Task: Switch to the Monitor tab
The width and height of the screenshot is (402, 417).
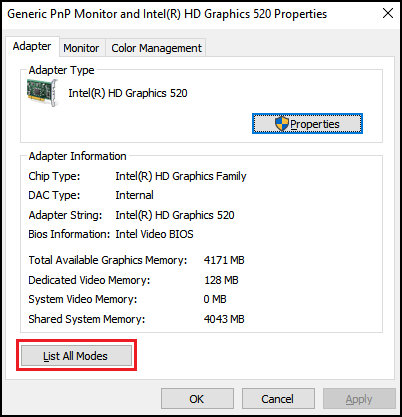Action: click(x=81, y=48)
